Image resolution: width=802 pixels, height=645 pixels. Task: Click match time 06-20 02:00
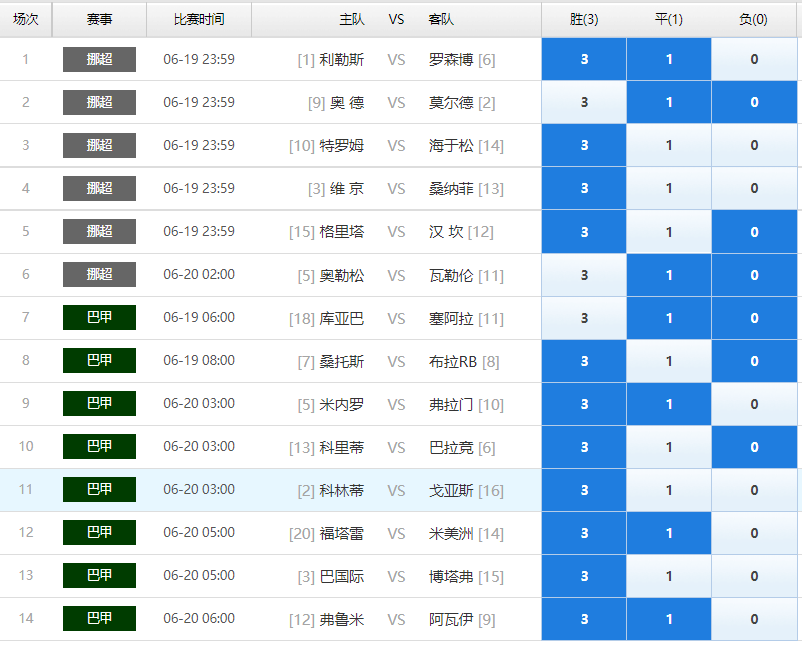click(199, 274)
